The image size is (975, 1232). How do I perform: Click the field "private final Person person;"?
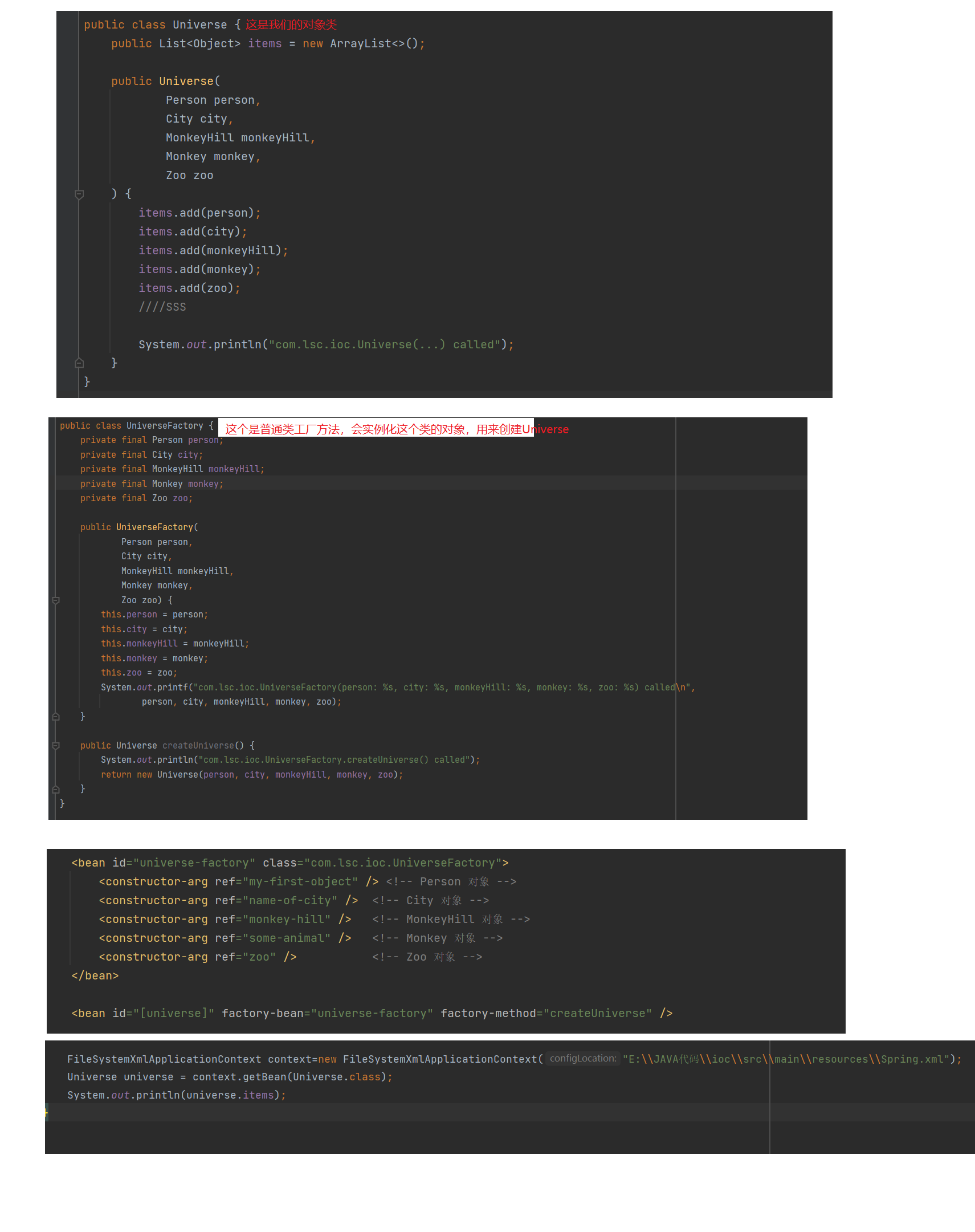(152, 440)
